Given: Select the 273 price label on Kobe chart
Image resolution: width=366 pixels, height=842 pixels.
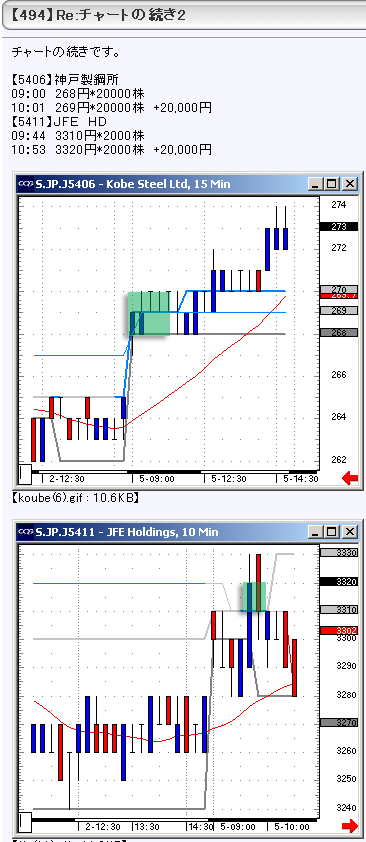Looking at the screenshot, I should (x=339, y=227).
